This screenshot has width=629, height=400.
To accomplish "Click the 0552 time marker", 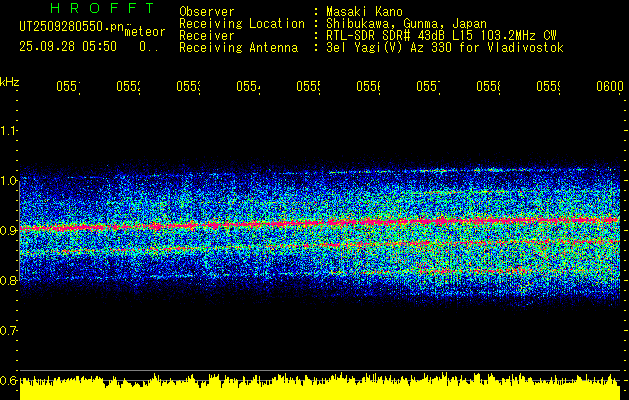I will (128, 86).
